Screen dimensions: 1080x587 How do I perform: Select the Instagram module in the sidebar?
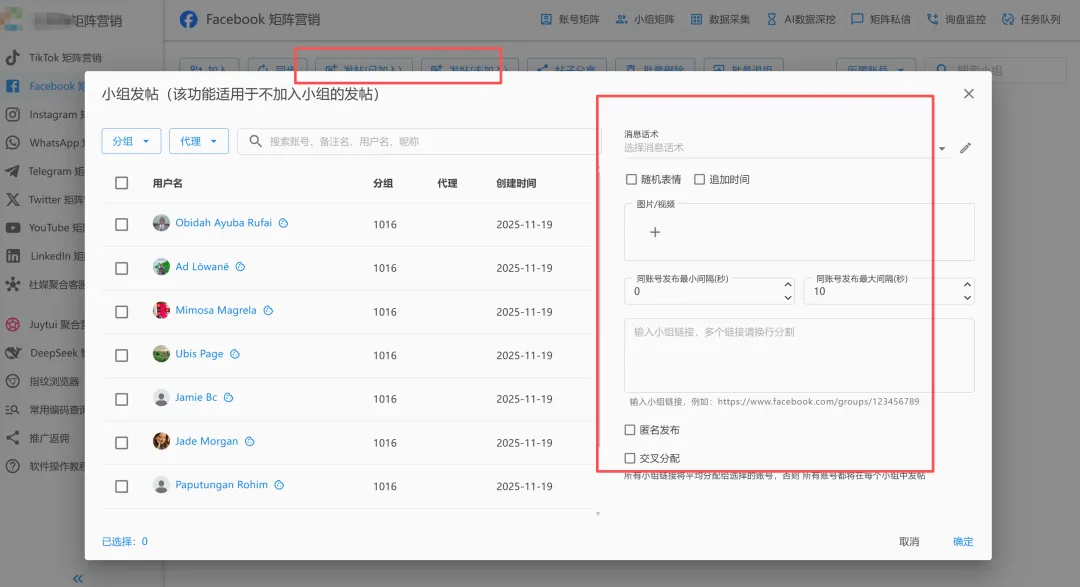(x=60, y=114)
